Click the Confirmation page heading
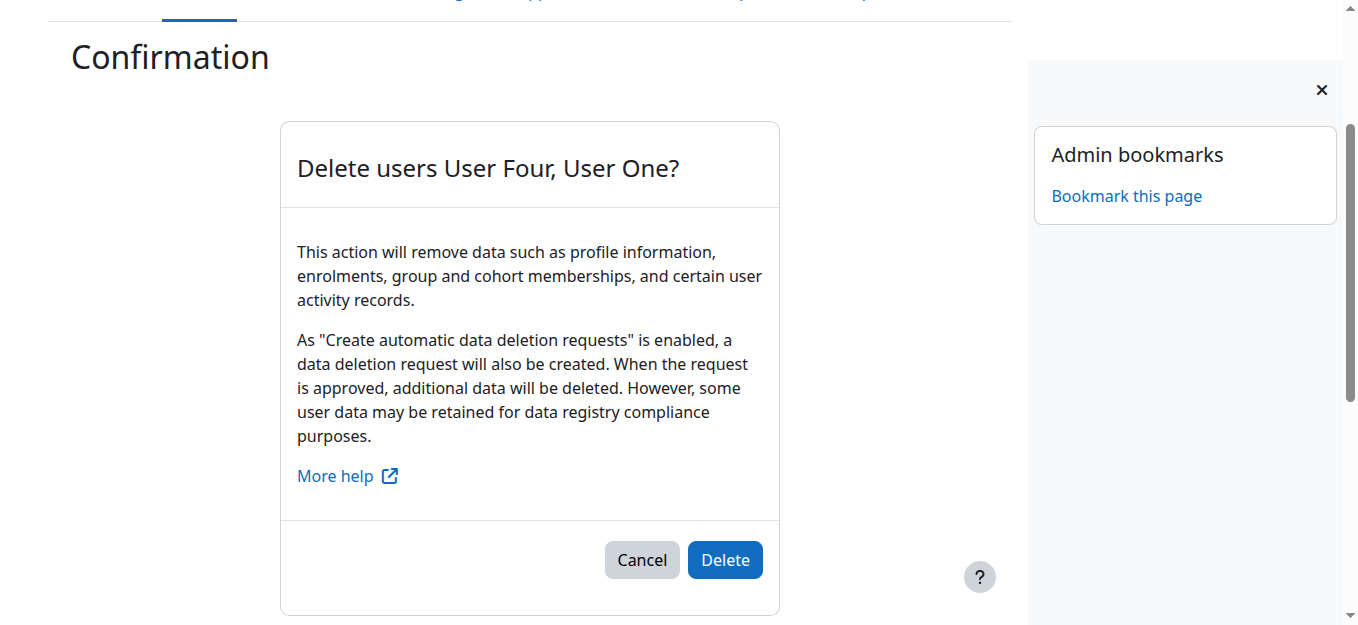This screenshot has height=625, width=1358. click(x=170, y=58)
